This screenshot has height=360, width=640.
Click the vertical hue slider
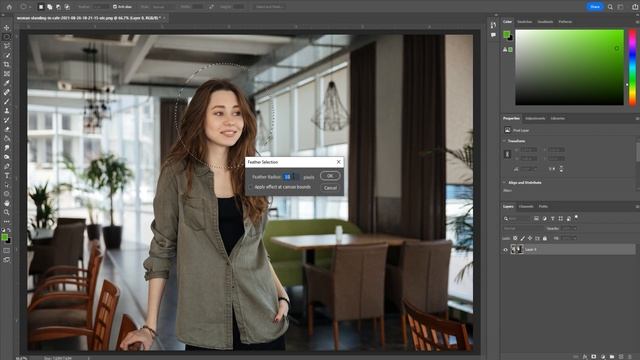click(632, 67)
